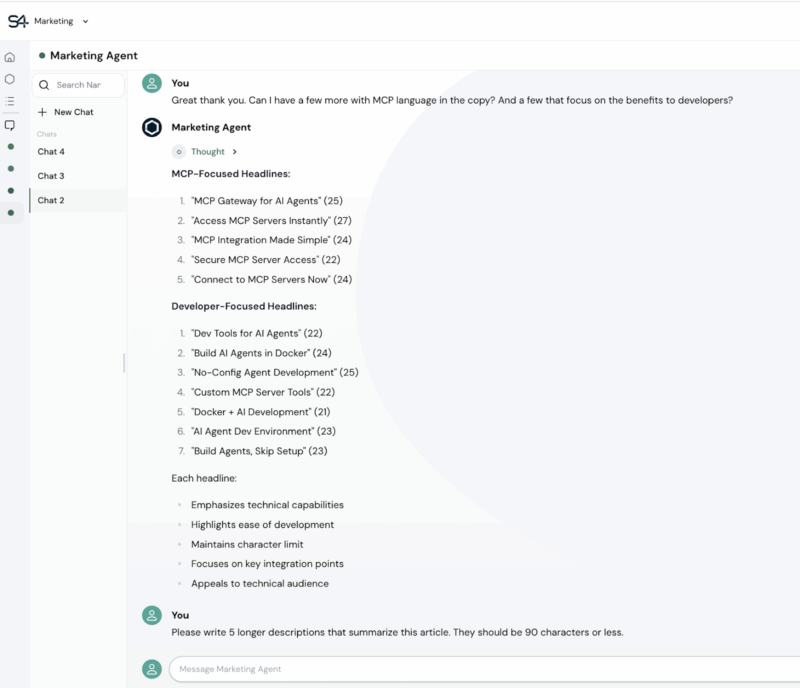
Task: Expand the Thought section
Action: [x=207, y=152]
